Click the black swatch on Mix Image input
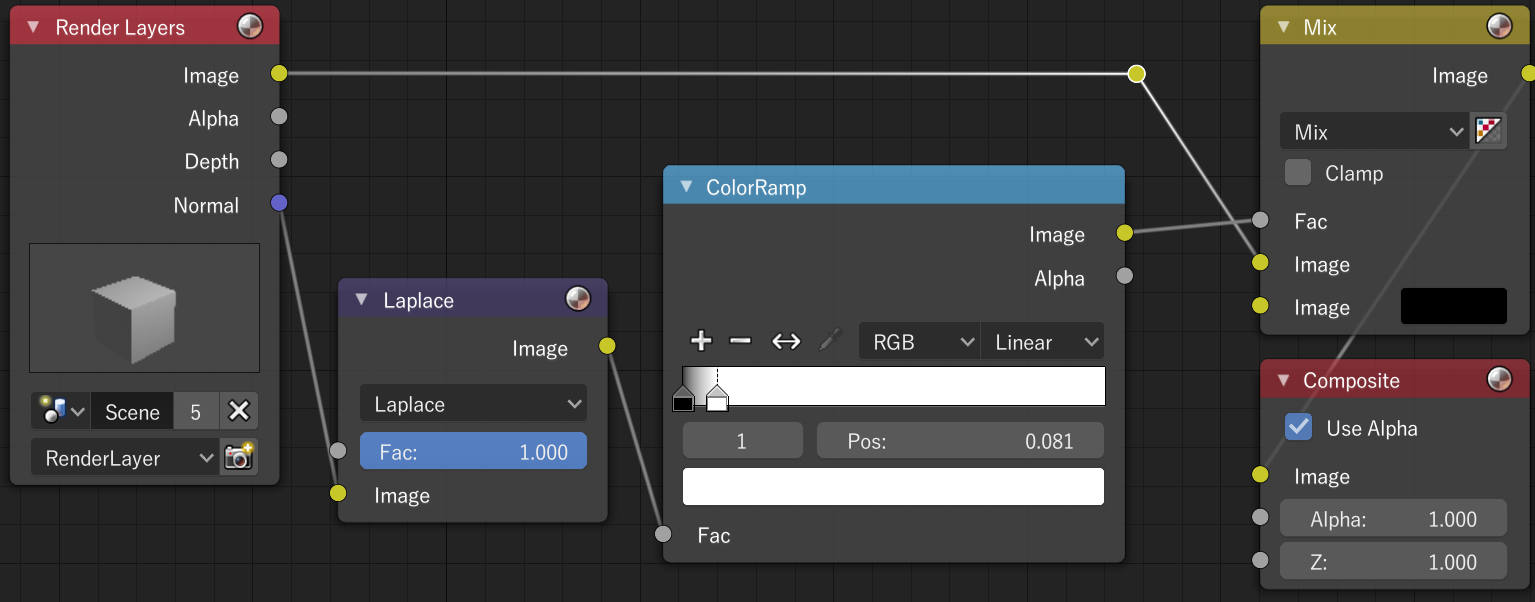This screenshot has width=1535, height=602. tap(1454, 306)
